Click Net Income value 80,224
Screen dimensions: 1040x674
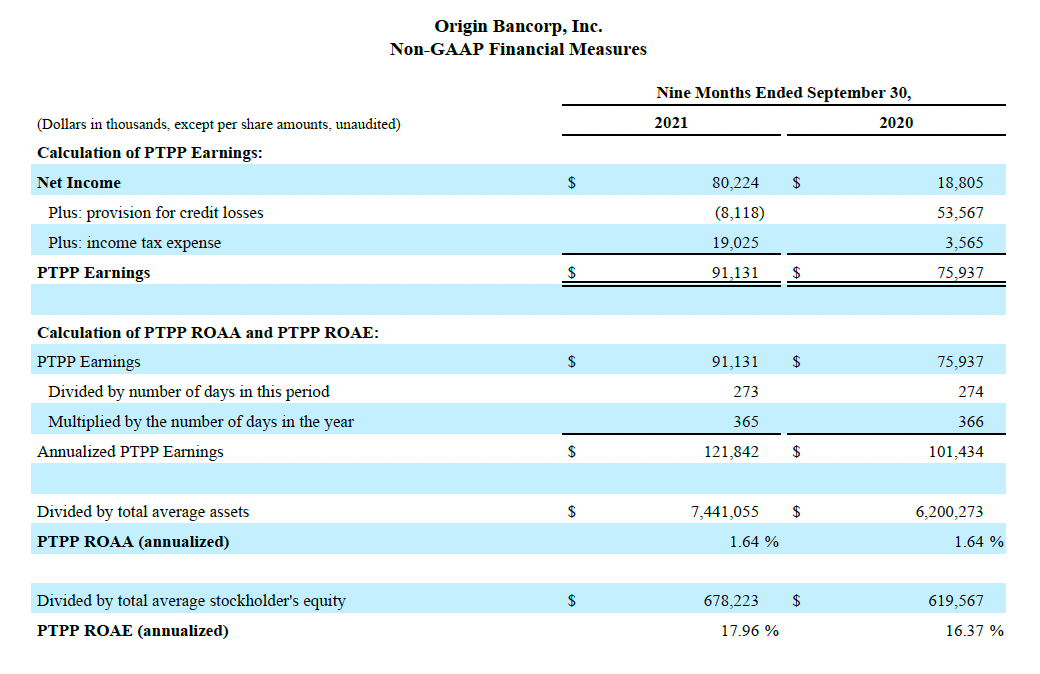[x=736, y=183]
